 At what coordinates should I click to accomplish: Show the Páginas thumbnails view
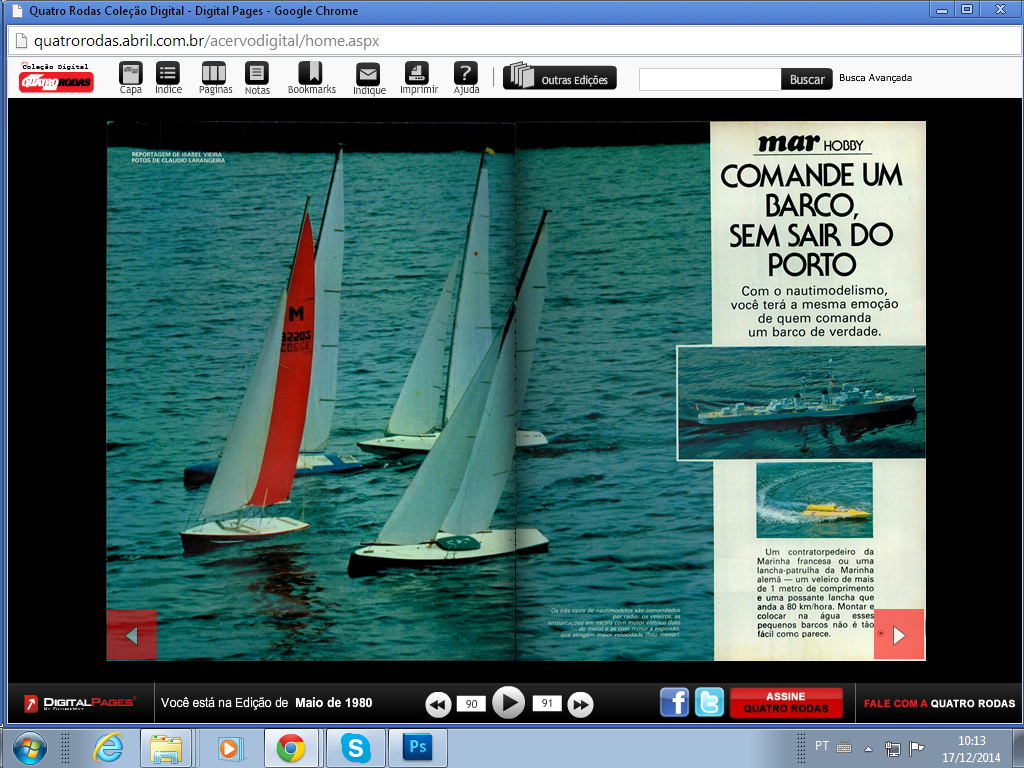click(x=214, y=74)
